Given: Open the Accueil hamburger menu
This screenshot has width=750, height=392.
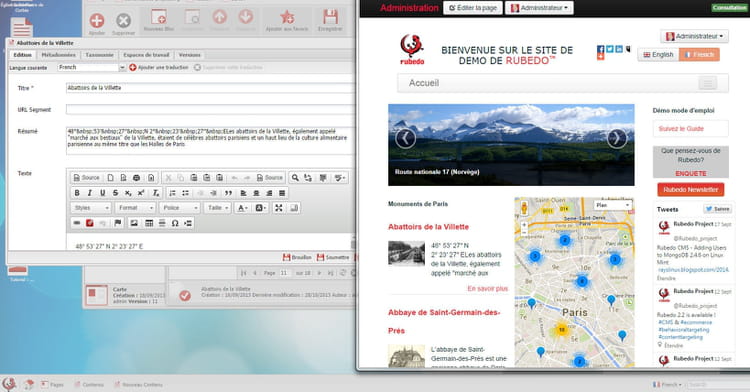Looking at the screenshot, I should 707,83.
